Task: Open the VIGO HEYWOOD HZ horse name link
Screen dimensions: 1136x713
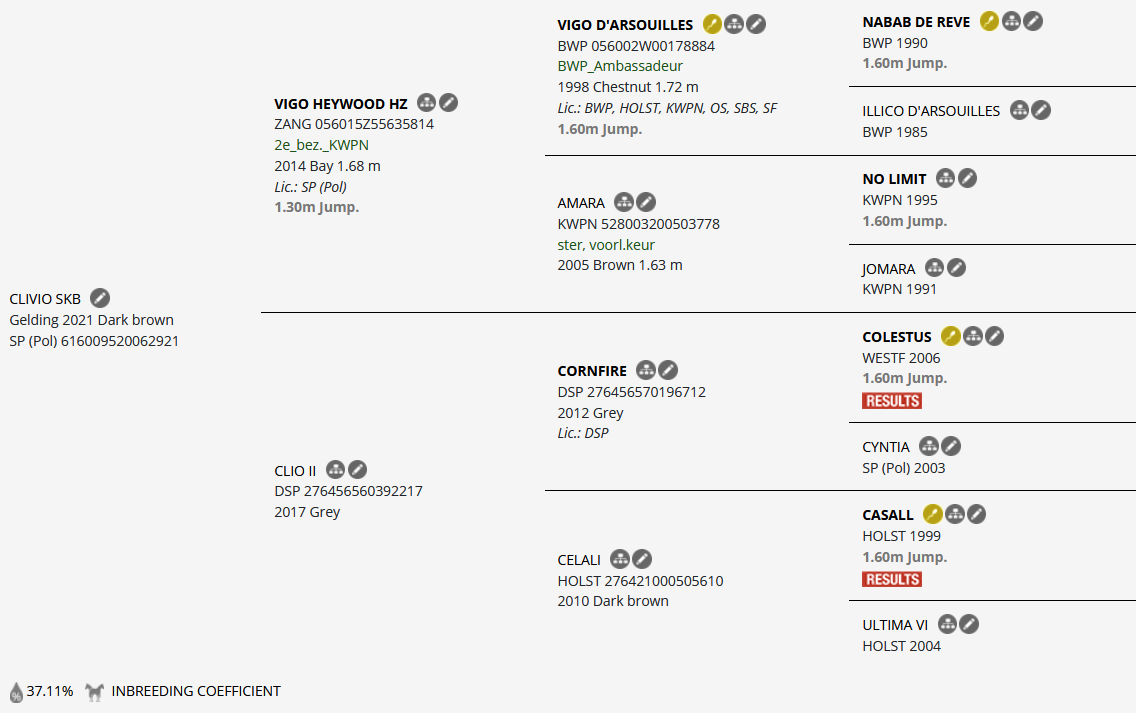Action: (341, 104)
